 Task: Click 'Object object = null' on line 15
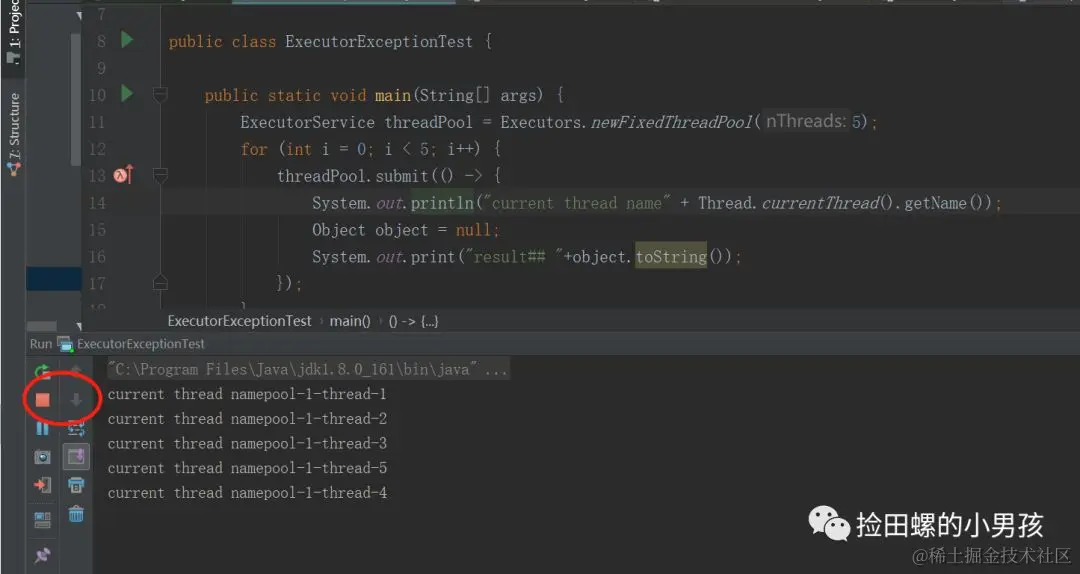tap(405, 229)
